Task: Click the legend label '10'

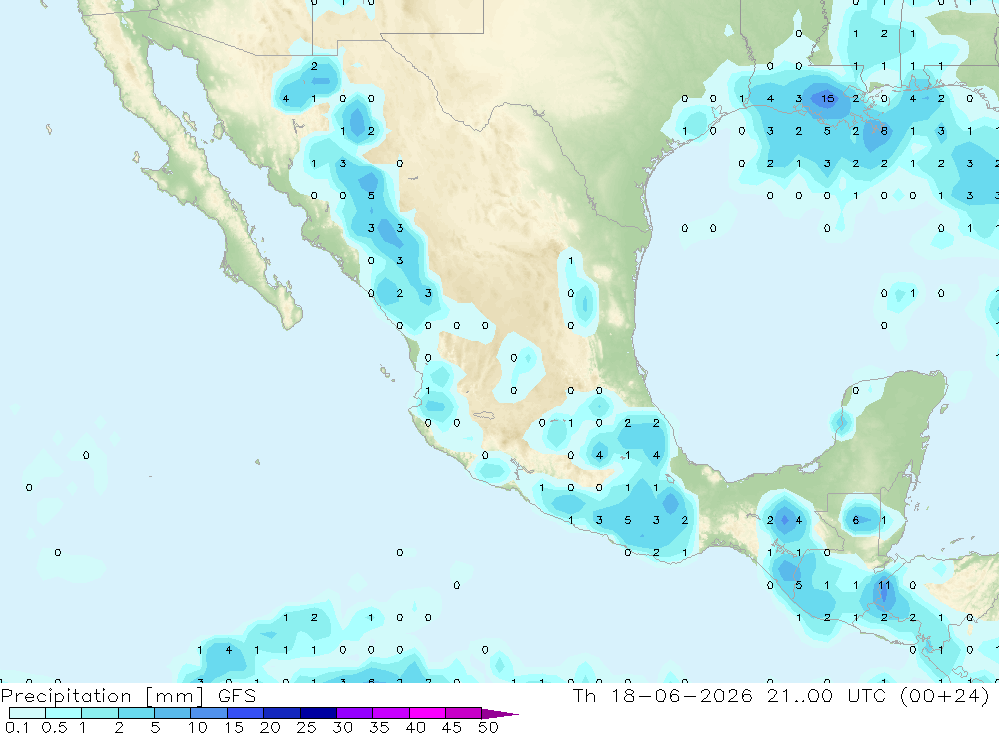Action: [198, 727]
